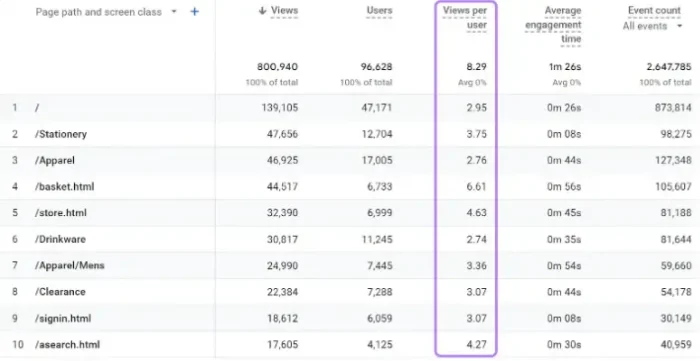Select the /store.html page path
Image resolution: width=700 pixels, height=361 pixels.
click(x=61, y=213)
